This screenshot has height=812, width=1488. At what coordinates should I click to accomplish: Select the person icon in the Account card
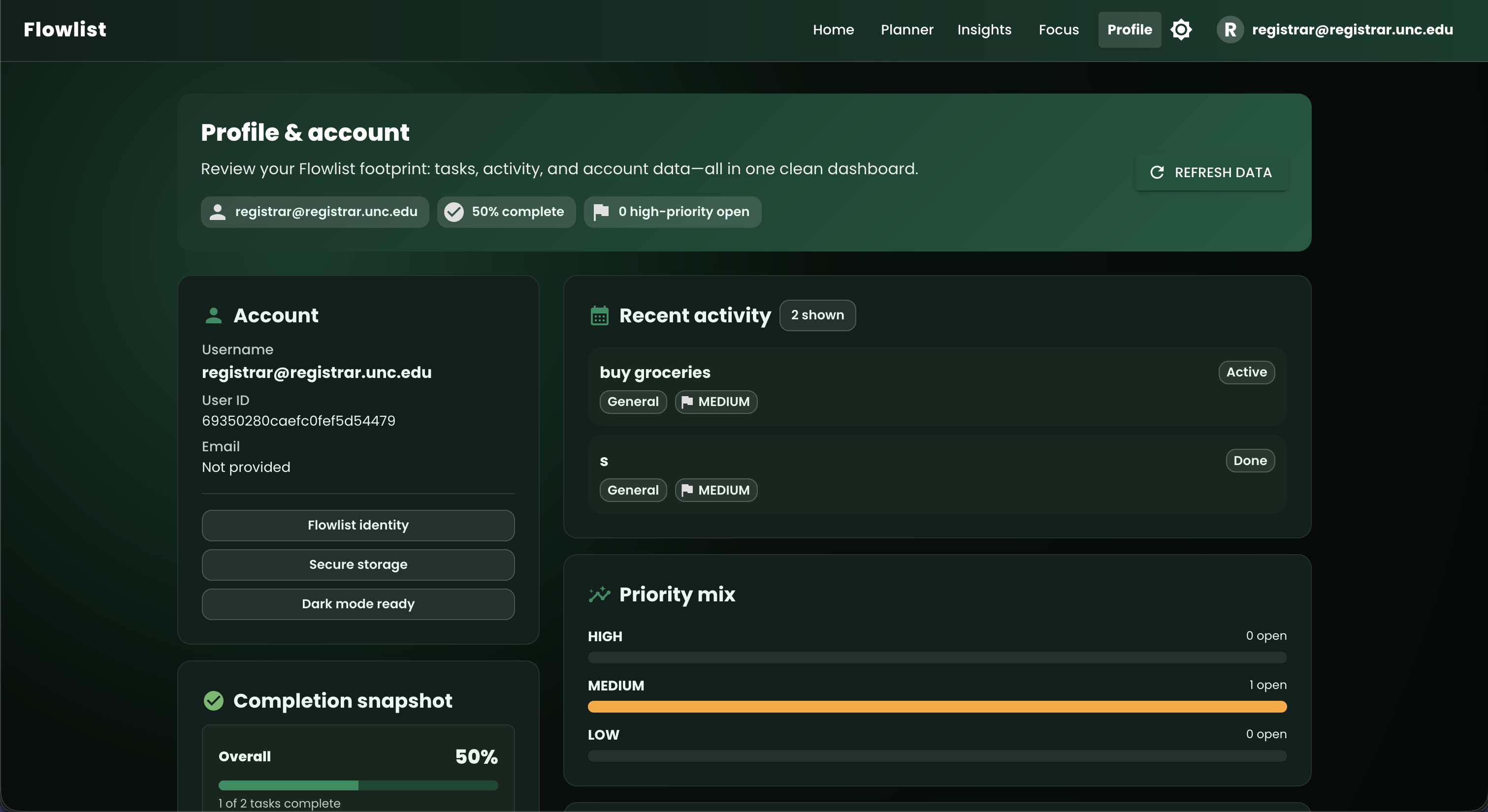(214, 315)
